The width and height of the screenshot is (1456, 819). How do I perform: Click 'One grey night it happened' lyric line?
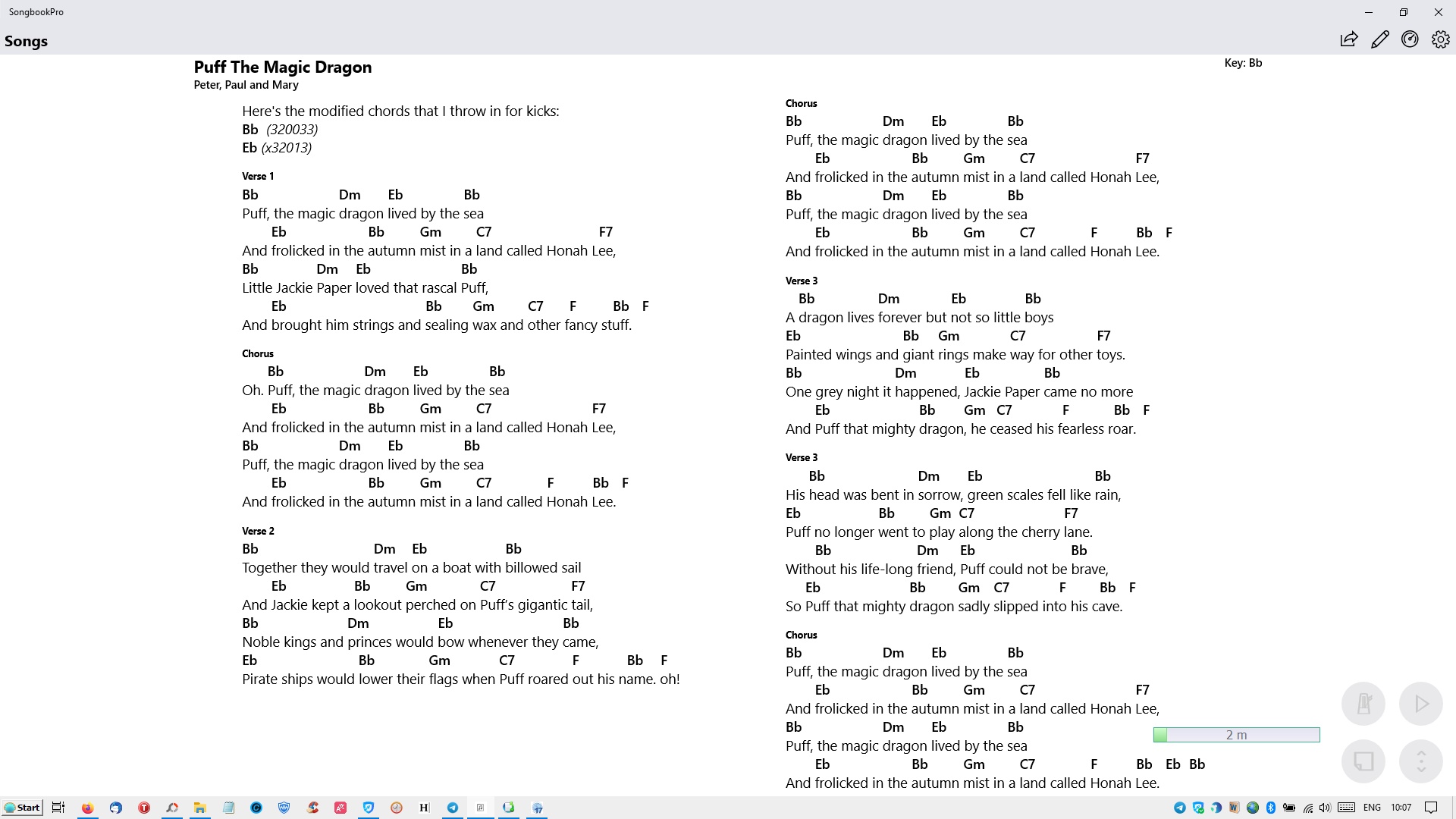tap(959, 392)
